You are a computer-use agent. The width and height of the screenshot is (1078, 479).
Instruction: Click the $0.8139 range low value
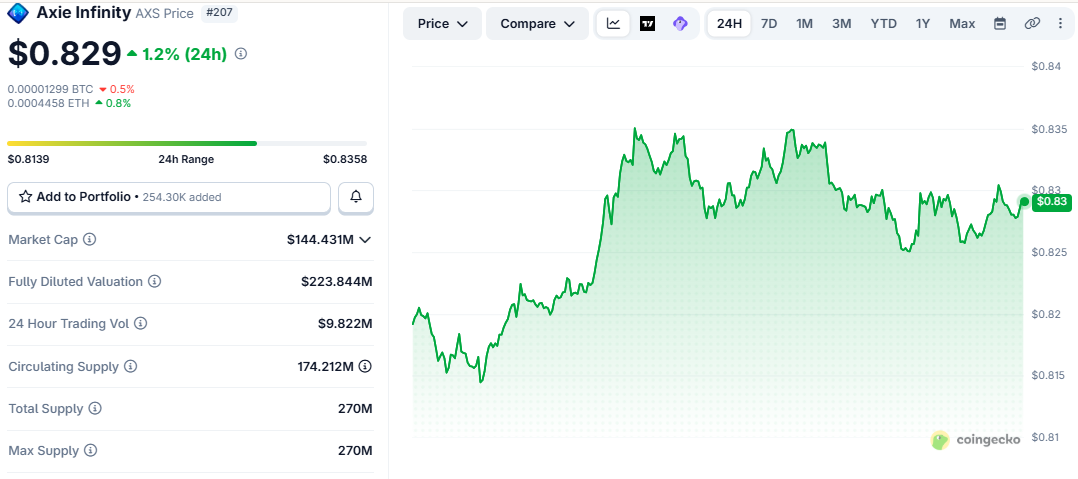pyautogui.click(x=28, y=159)
